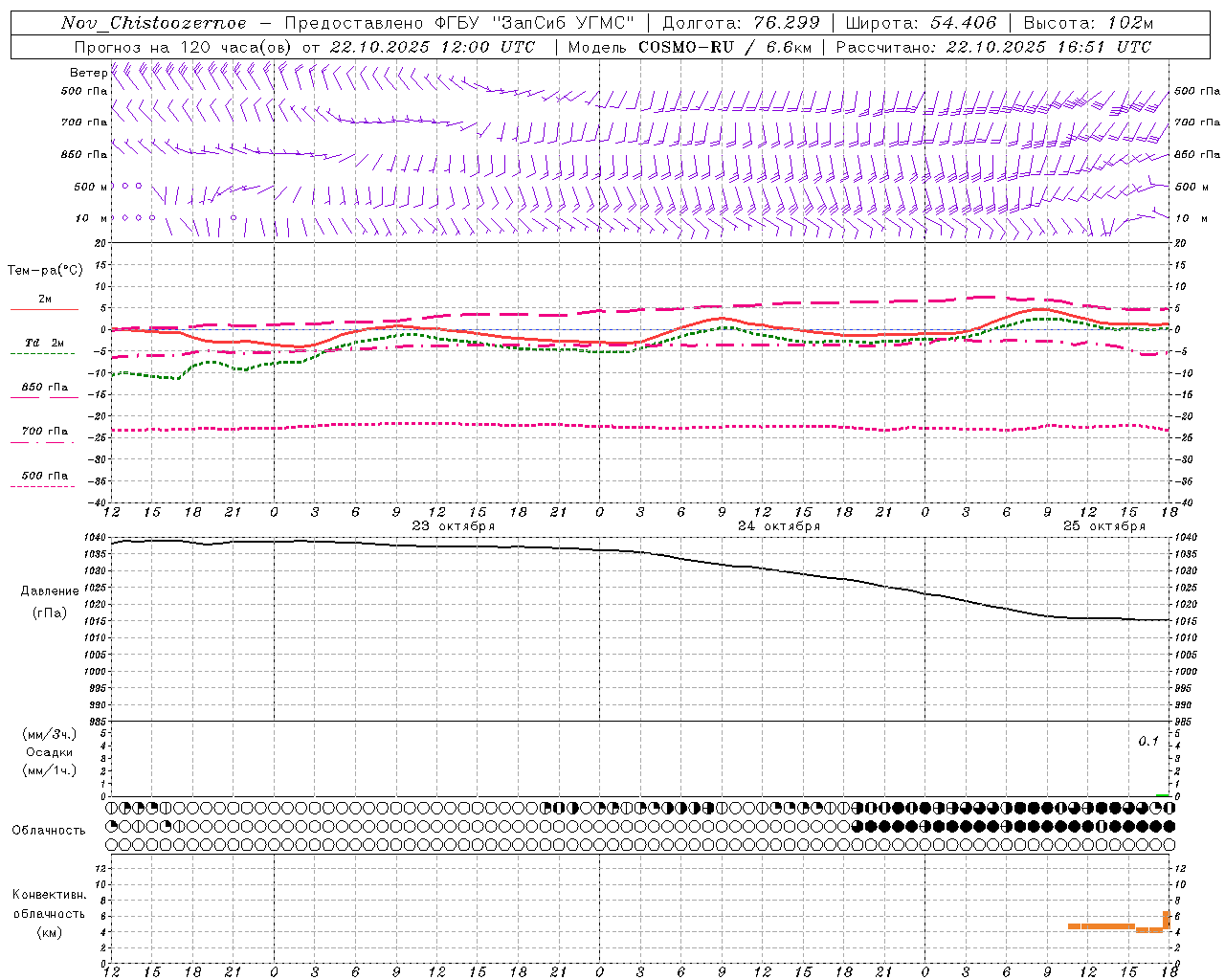Click the 23 октября date label
This screenshot has height=980, width=1225.
(x=453, y=526)
